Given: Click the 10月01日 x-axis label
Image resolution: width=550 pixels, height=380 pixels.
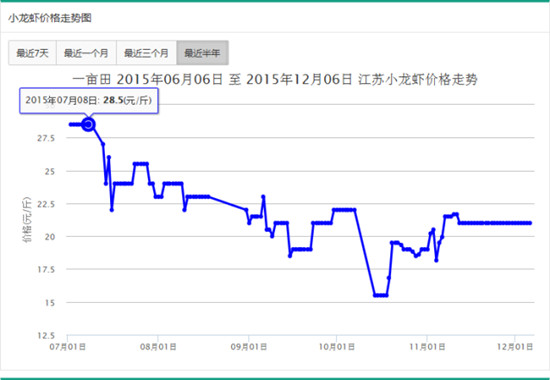Looking at the screenshot, I should click(336, 347).
